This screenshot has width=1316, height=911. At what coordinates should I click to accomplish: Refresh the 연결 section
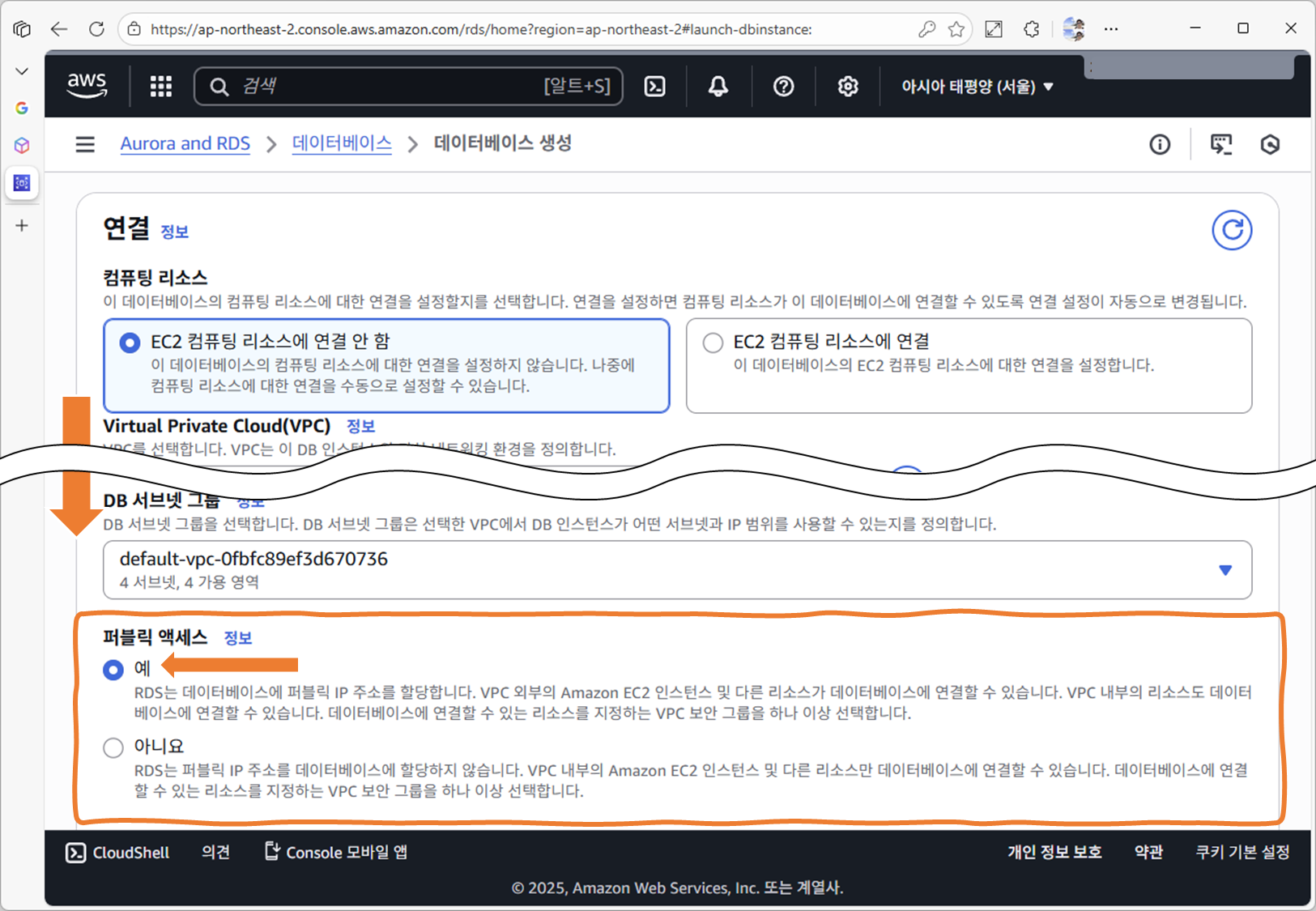1232,230
